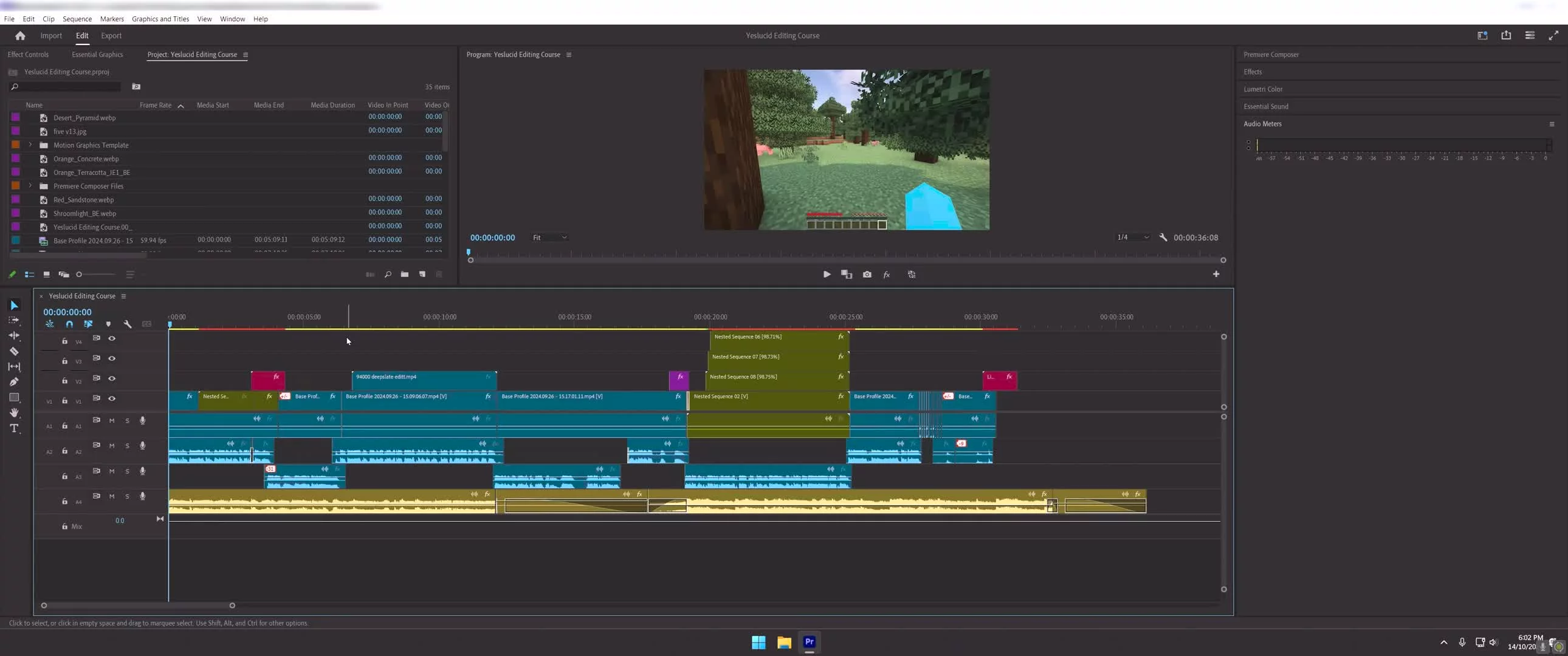The height and width of the screenshot is (656, 1568).
Task: Select the Hand tool
Action: (x=14, y=412)
